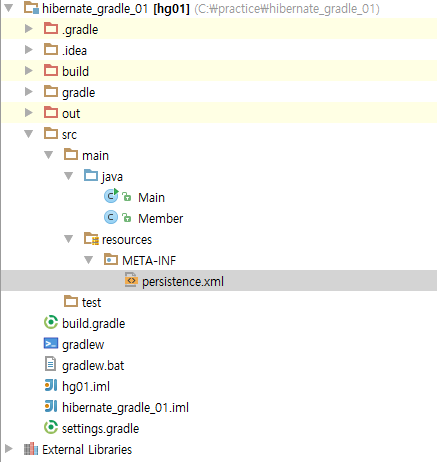
Task: Select the .idea folder name
Action: pyautogui.click(x=74, y=51)
